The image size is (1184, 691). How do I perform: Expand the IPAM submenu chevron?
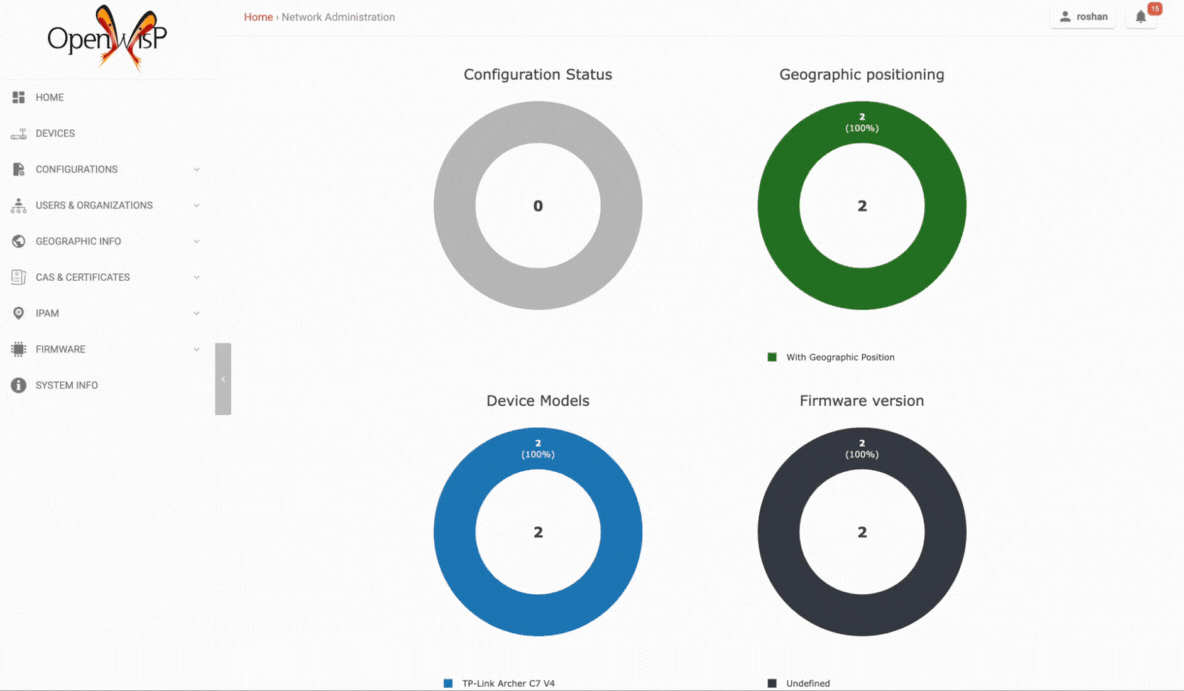(196, 313)
